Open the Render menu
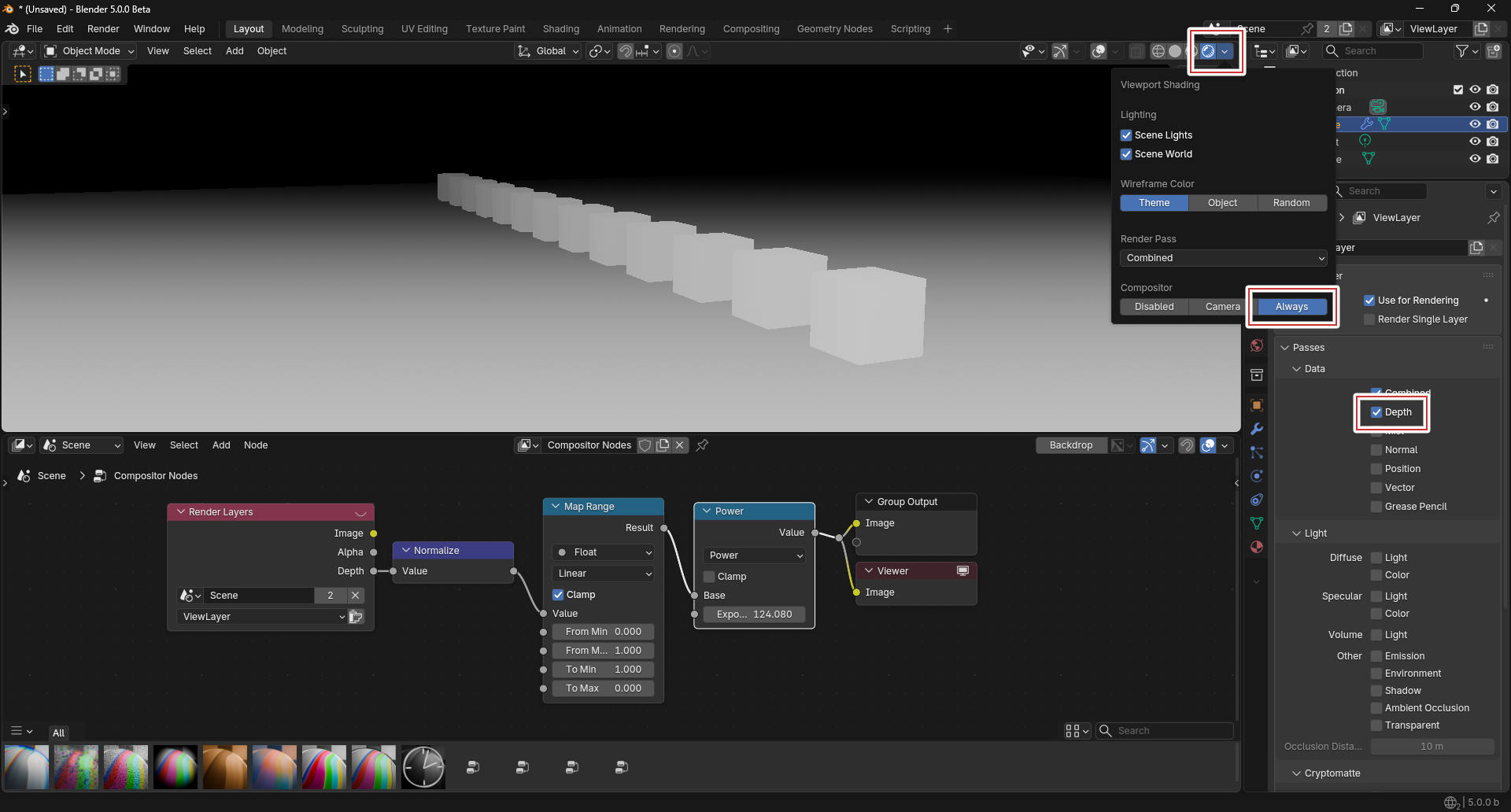The image size is (1511, 812). click(103, 29)
